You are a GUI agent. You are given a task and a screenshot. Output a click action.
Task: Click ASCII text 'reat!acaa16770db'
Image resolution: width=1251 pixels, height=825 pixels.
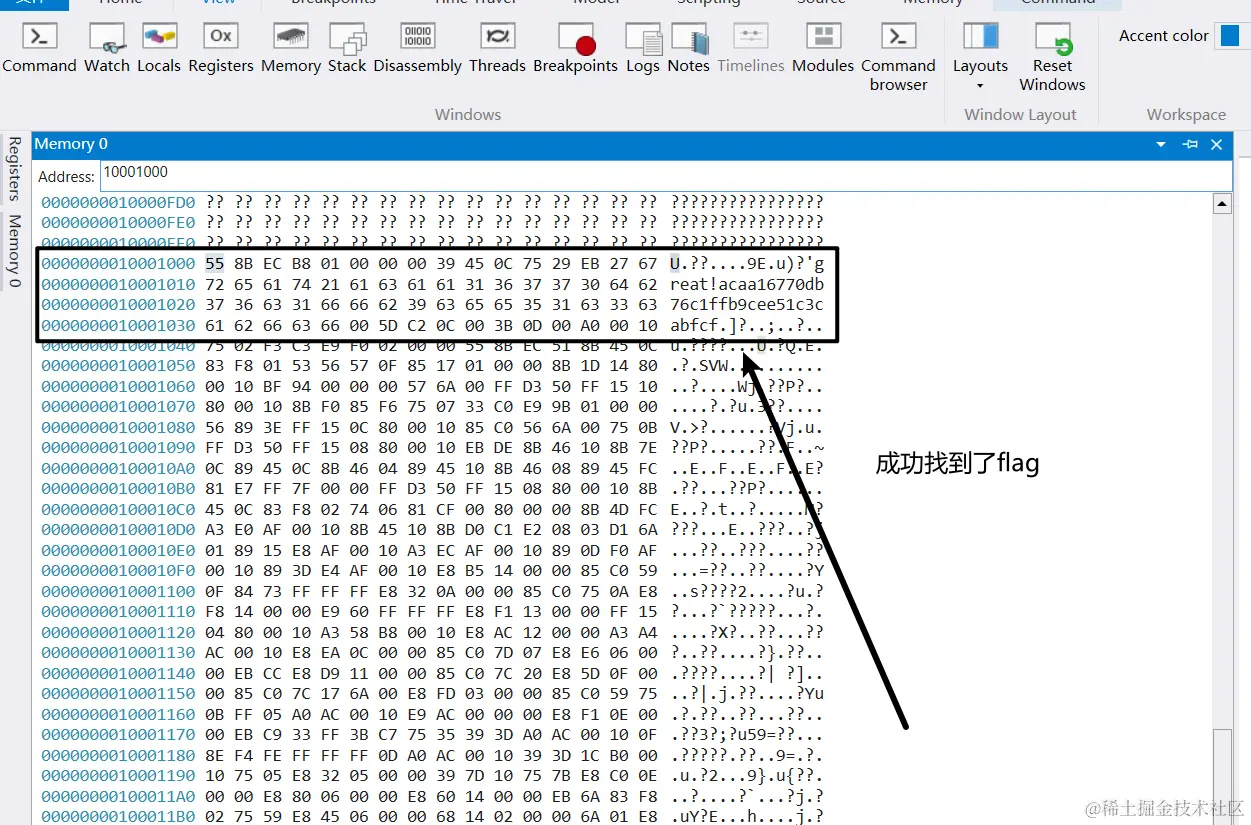pos(747,284)
